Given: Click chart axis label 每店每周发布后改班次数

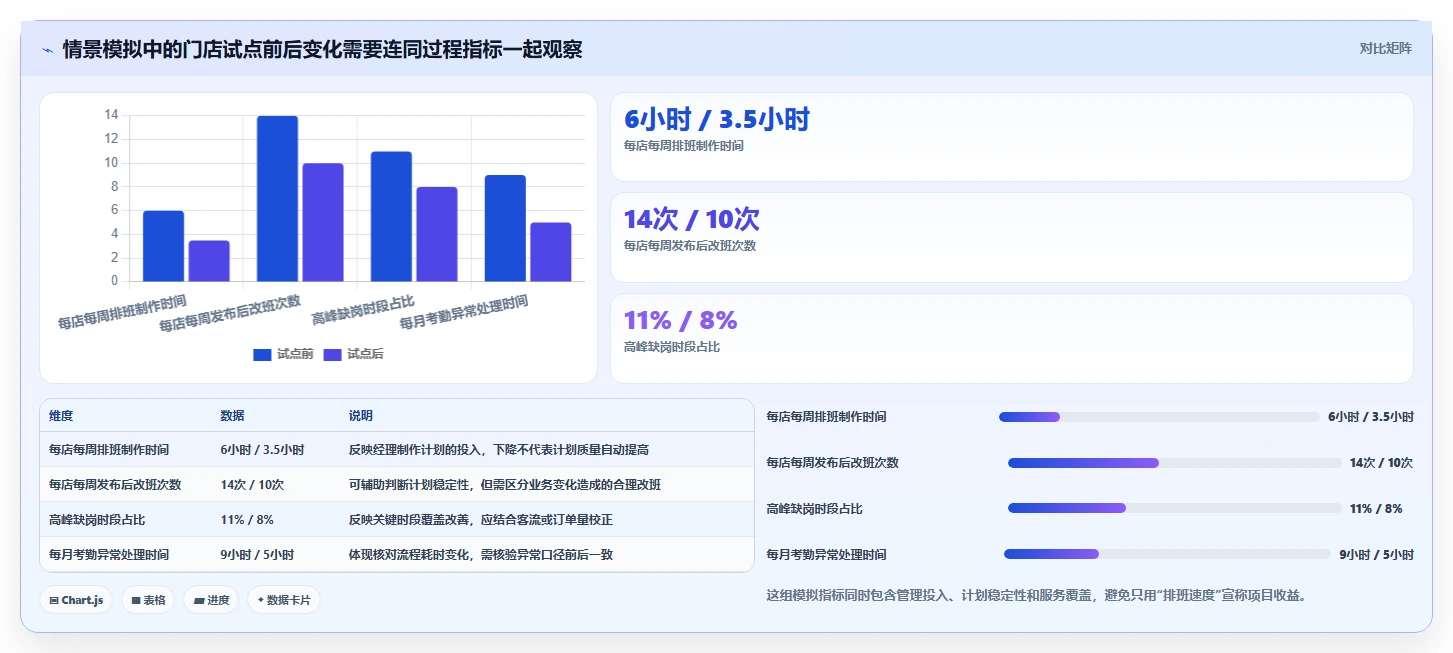Looking at the screenshot, I should (x=230, y=313).
